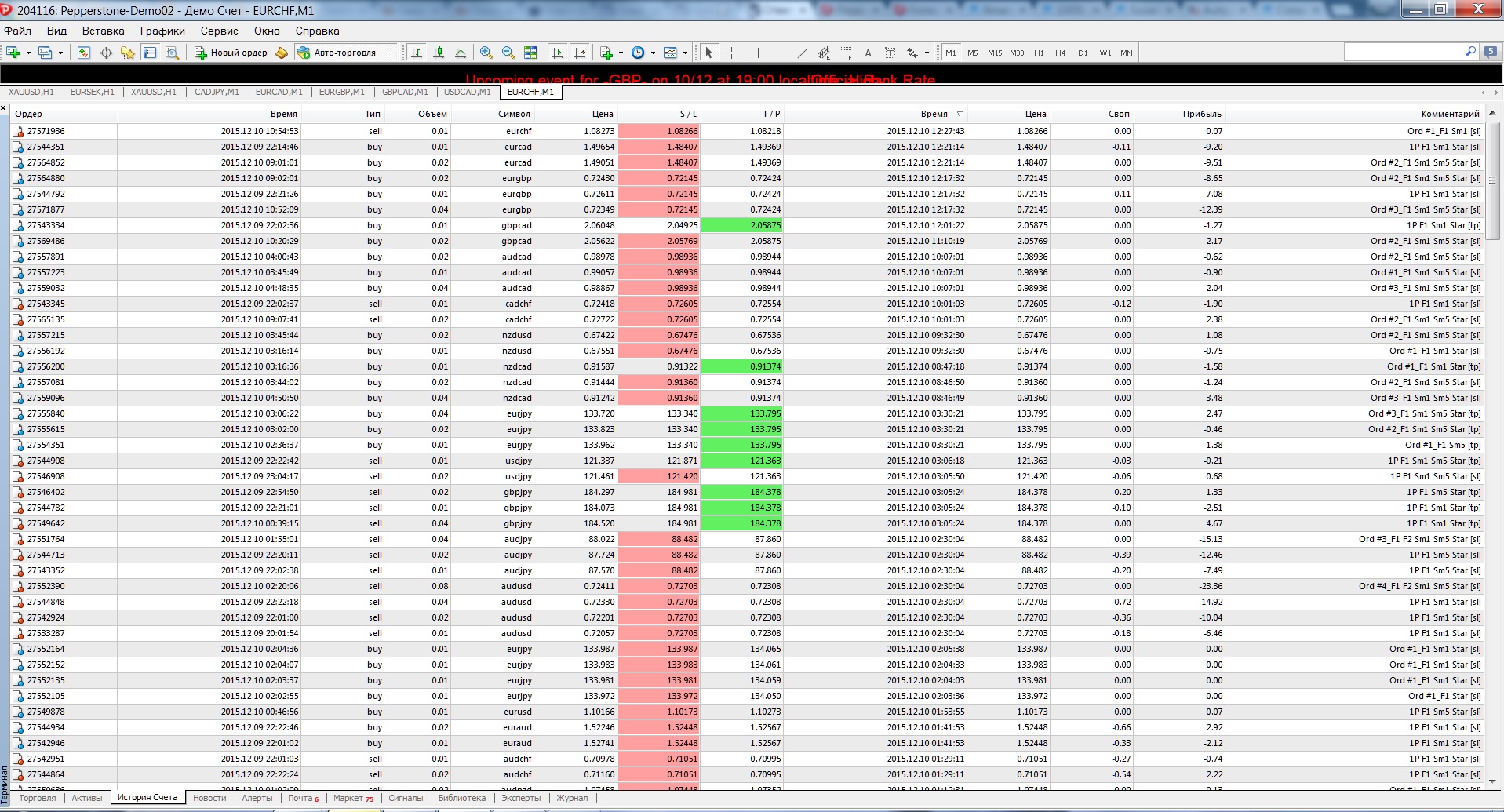
Task: Expand the Profiles dropdown arrow
Action: (x=60, y=53)
